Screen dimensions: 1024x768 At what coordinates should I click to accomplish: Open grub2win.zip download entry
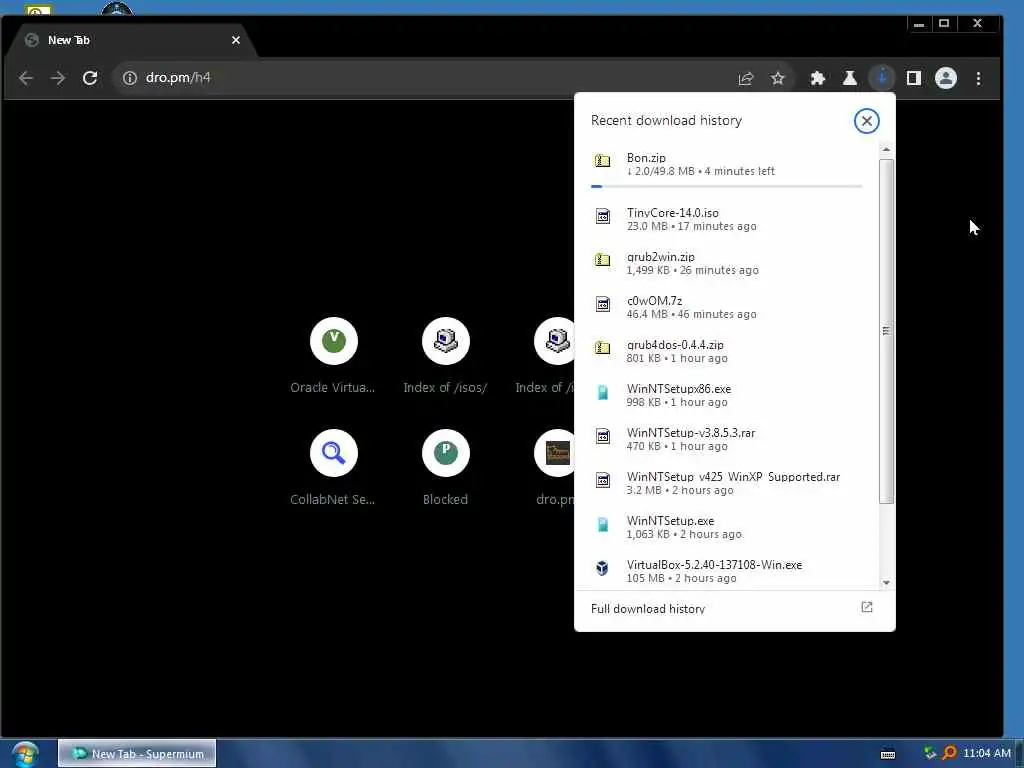coord(726,263)
